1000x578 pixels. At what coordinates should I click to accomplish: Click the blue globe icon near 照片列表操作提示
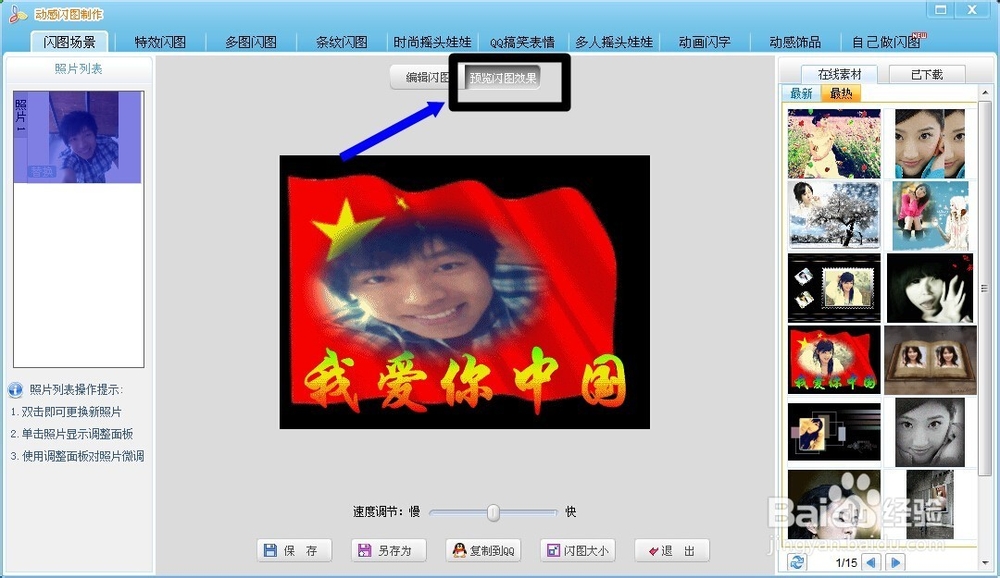tap(14, 390)
